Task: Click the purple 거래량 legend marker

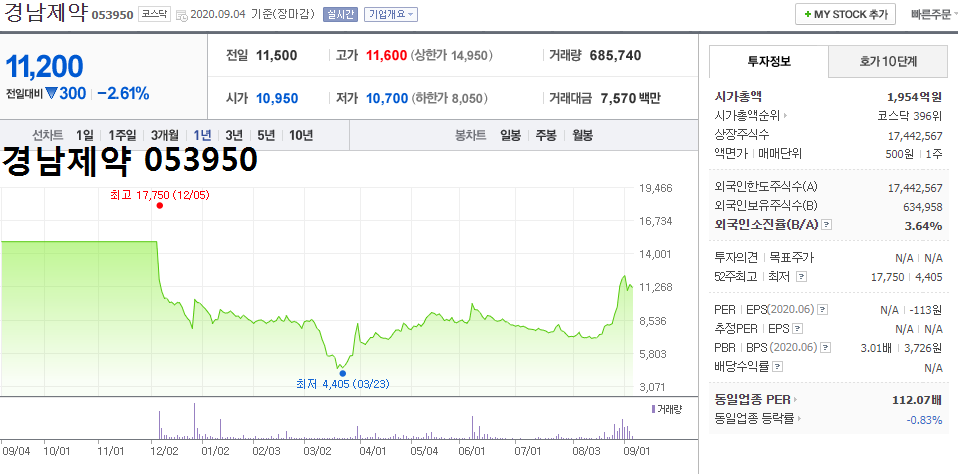Action: tap(653, 409)
